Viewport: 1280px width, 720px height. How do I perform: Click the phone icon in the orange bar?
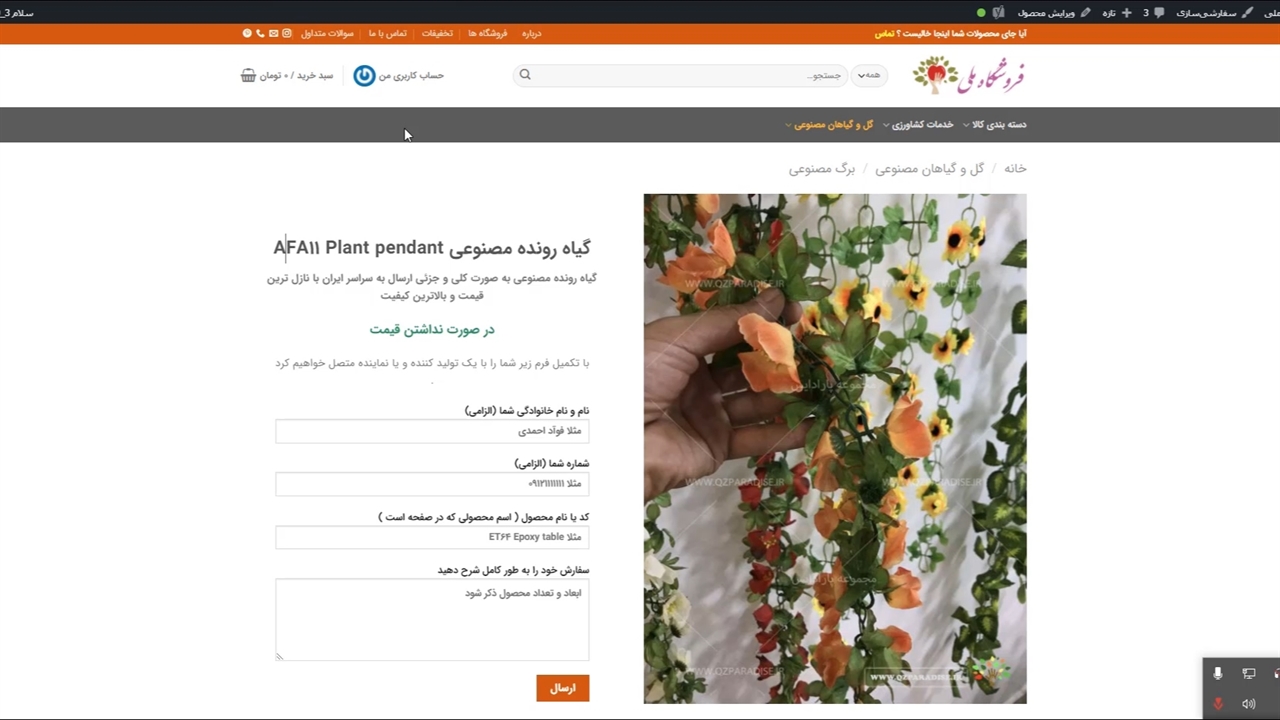click(x=260, y=33)
